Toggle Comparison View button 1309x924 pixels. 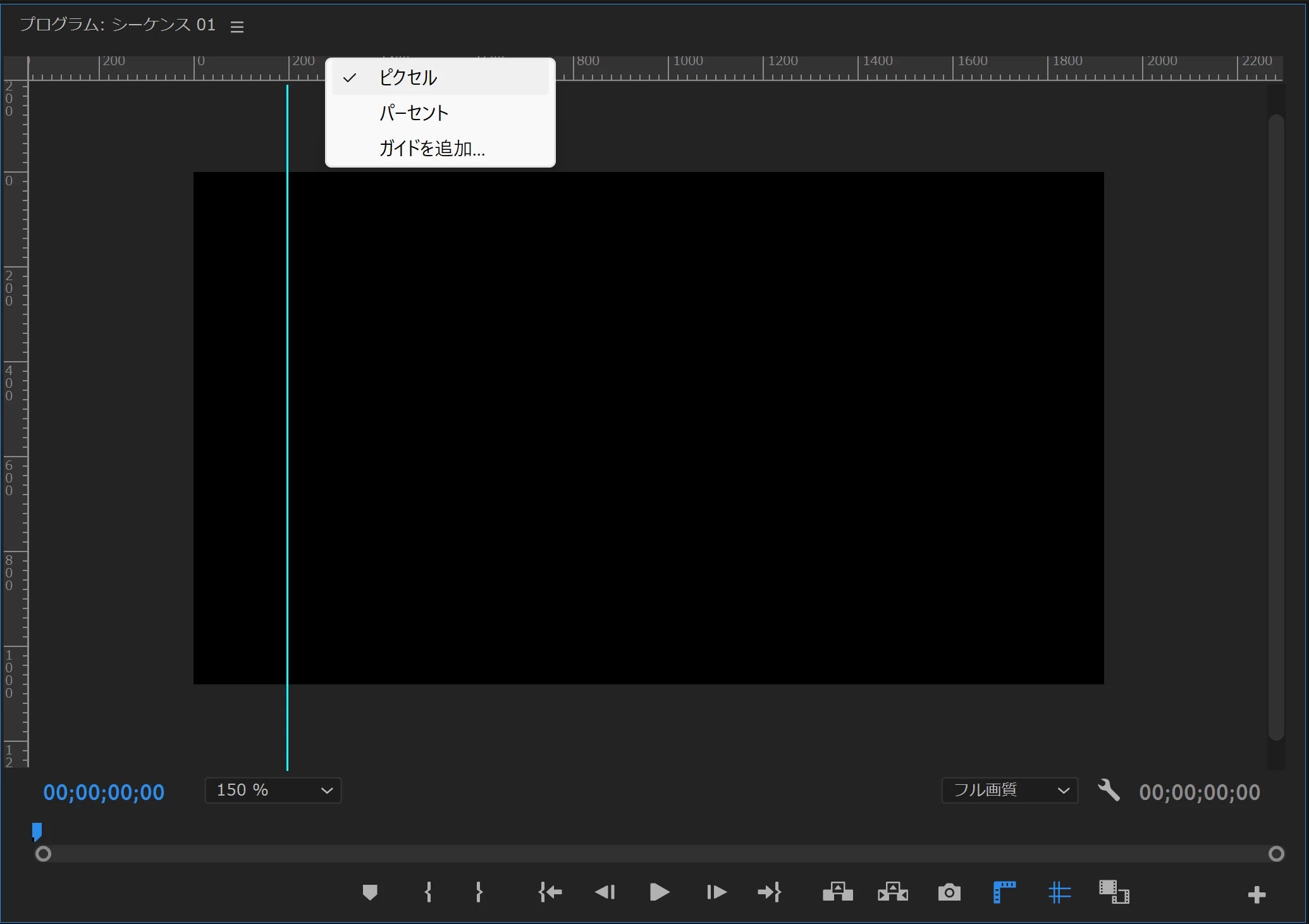[1114, 892]
